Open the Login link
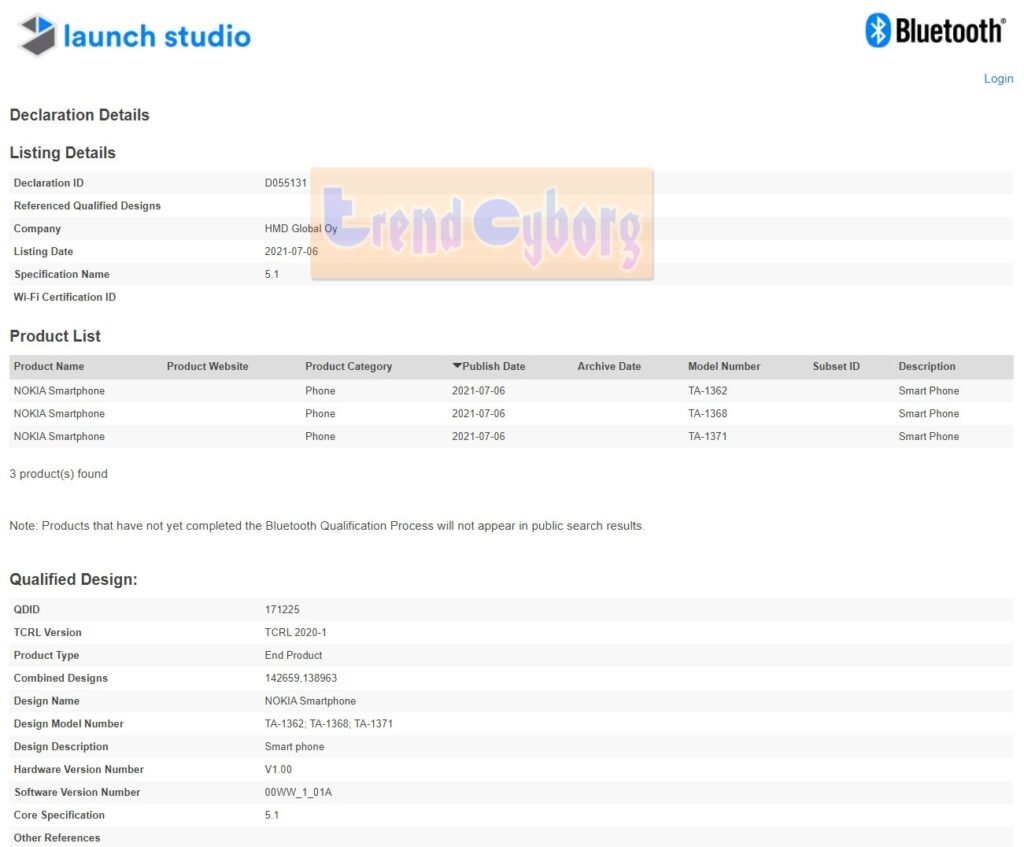Screen dimensions: 1024x847 (998, 79)
